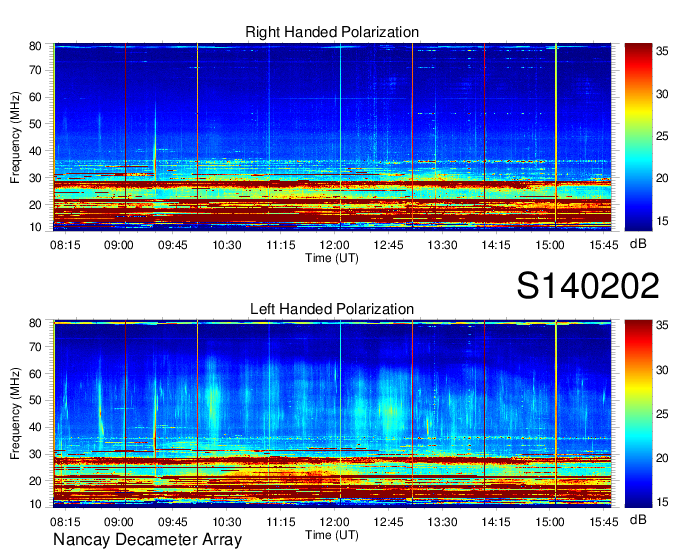Viewport: 680px width, 552px height.
Task: Select the 15 label on Right Handed colorbar
Action: [x=662, y=222]
